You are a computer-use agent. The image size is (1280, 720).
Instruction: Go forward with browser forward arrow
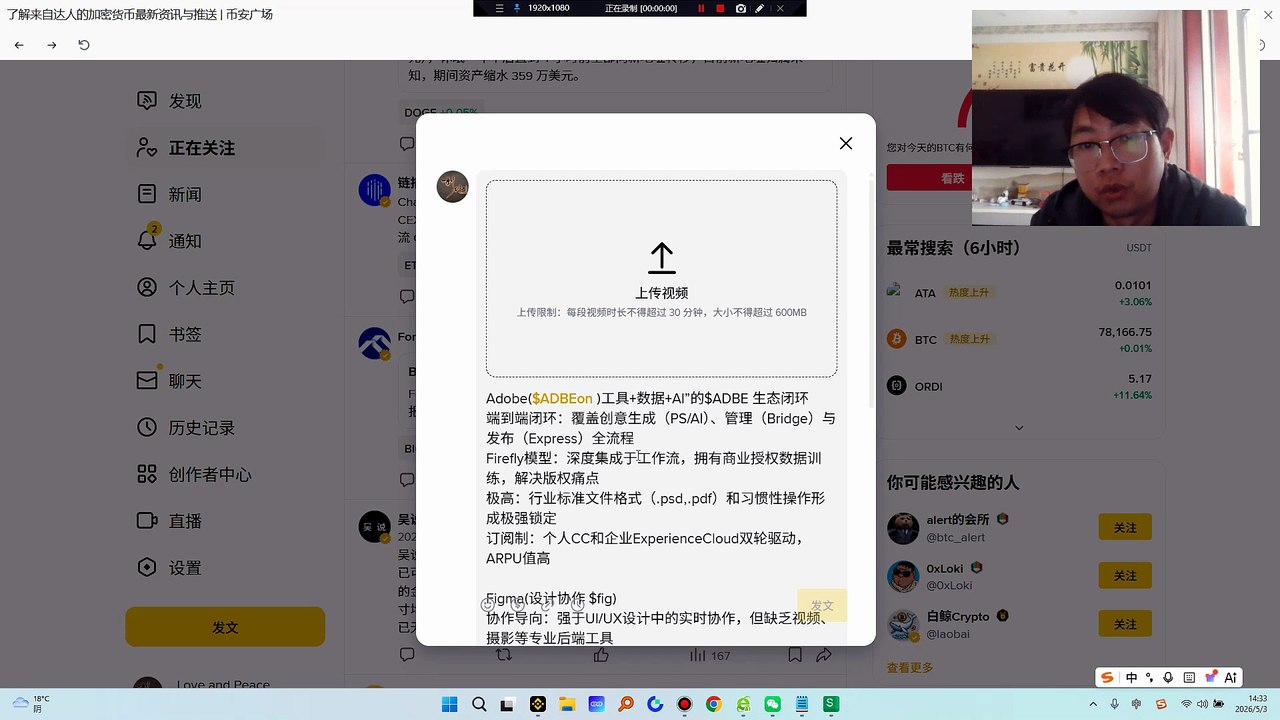(52, 45)
